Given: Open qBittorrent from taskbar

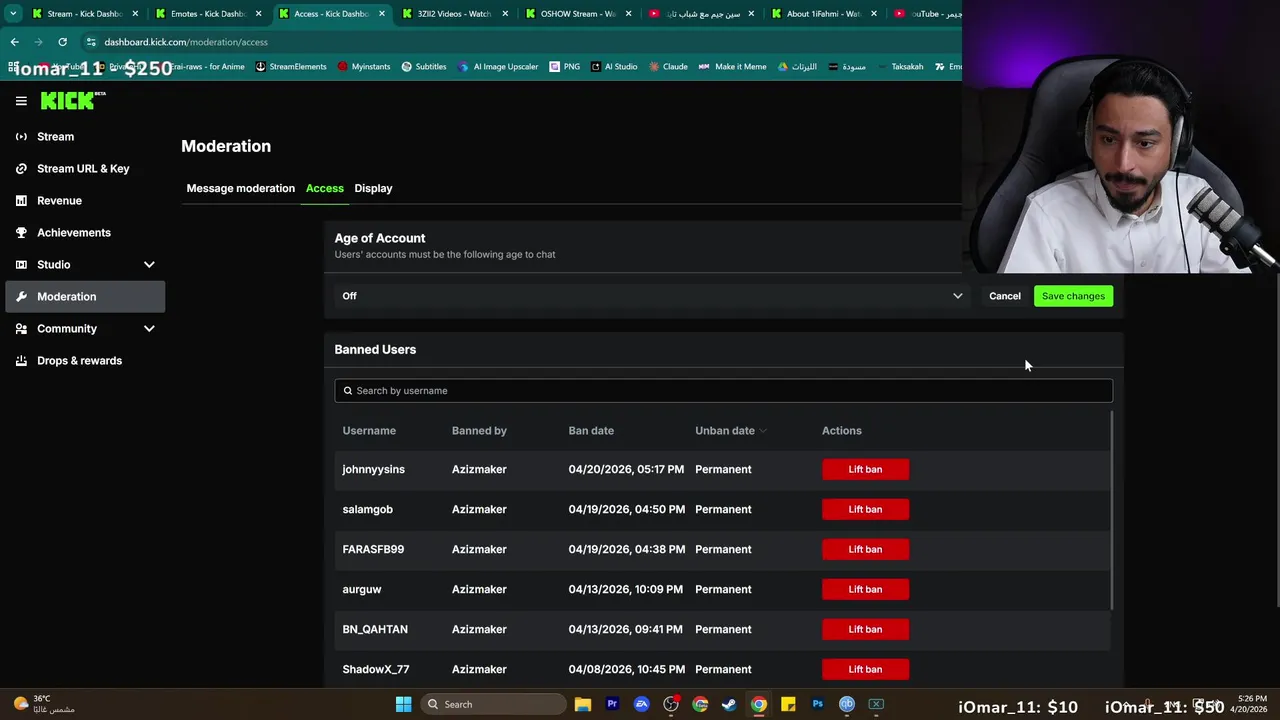Looking at the screenshot, I should click(847, 704).
